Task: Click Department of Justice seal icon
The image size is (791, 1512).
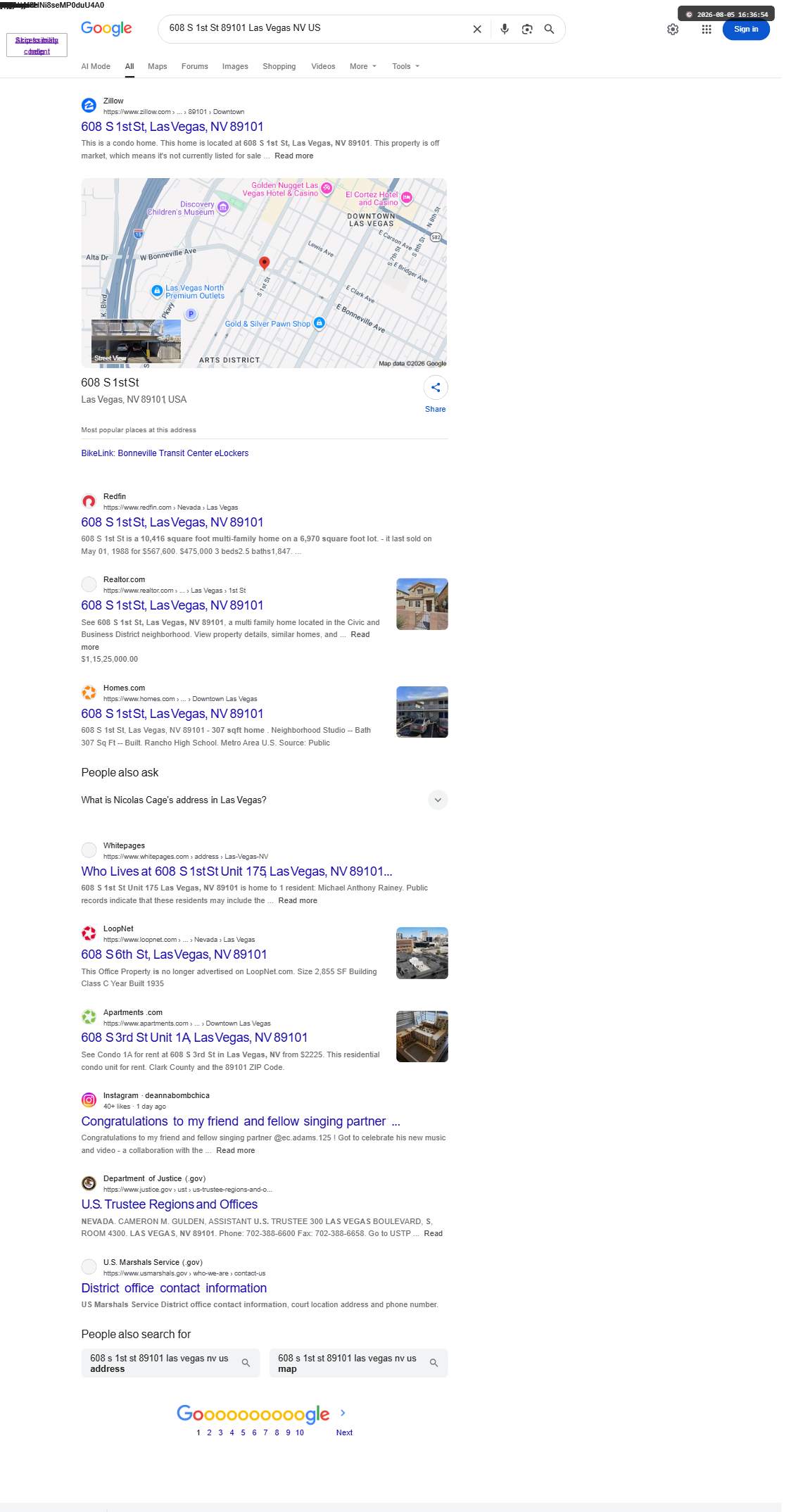Action: [89, 1183]
